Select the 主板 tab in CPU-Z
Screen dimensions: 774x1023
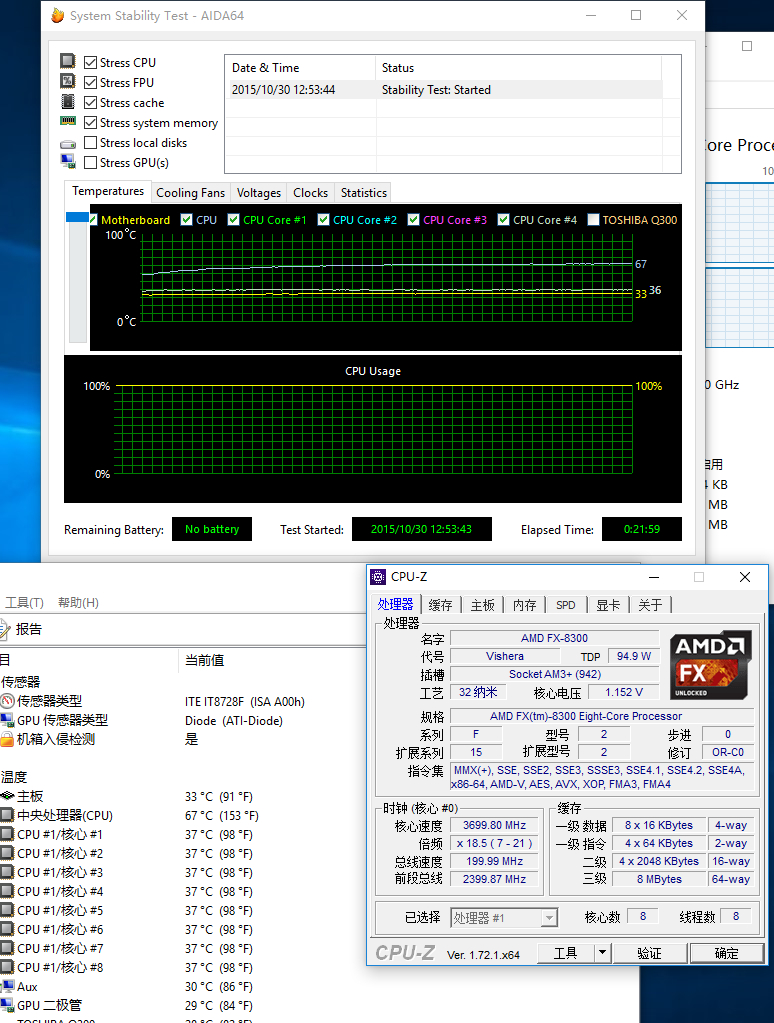[x=483, y=605]
